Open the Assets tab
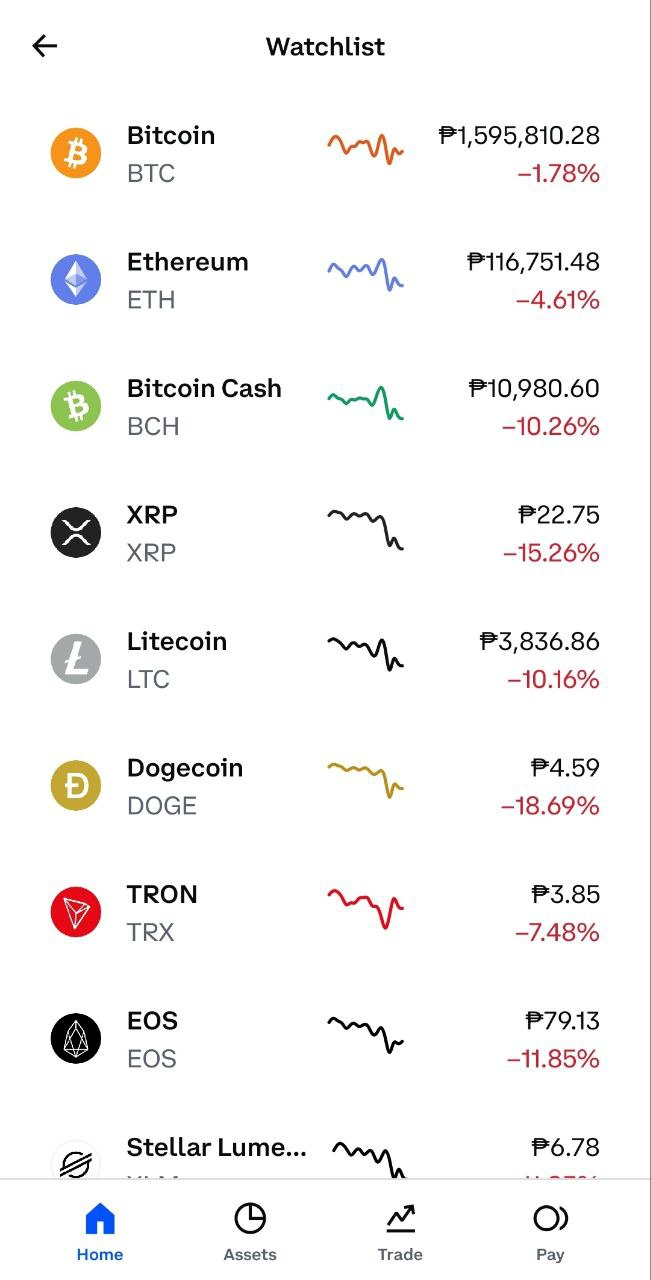The image size is (651, 1280). click(x=250, y=1233)
